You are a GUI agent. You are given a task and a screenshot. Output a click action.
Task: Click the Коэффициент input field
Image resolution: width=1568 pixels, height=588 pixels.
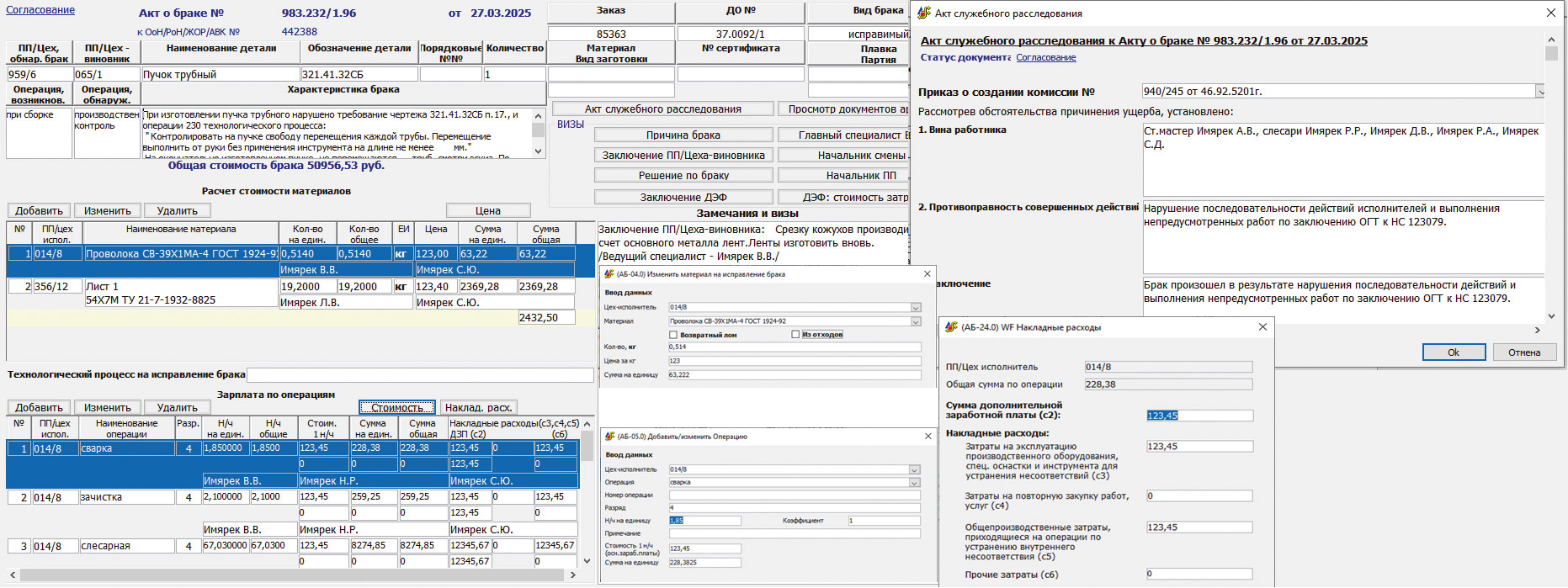[884, 521]
